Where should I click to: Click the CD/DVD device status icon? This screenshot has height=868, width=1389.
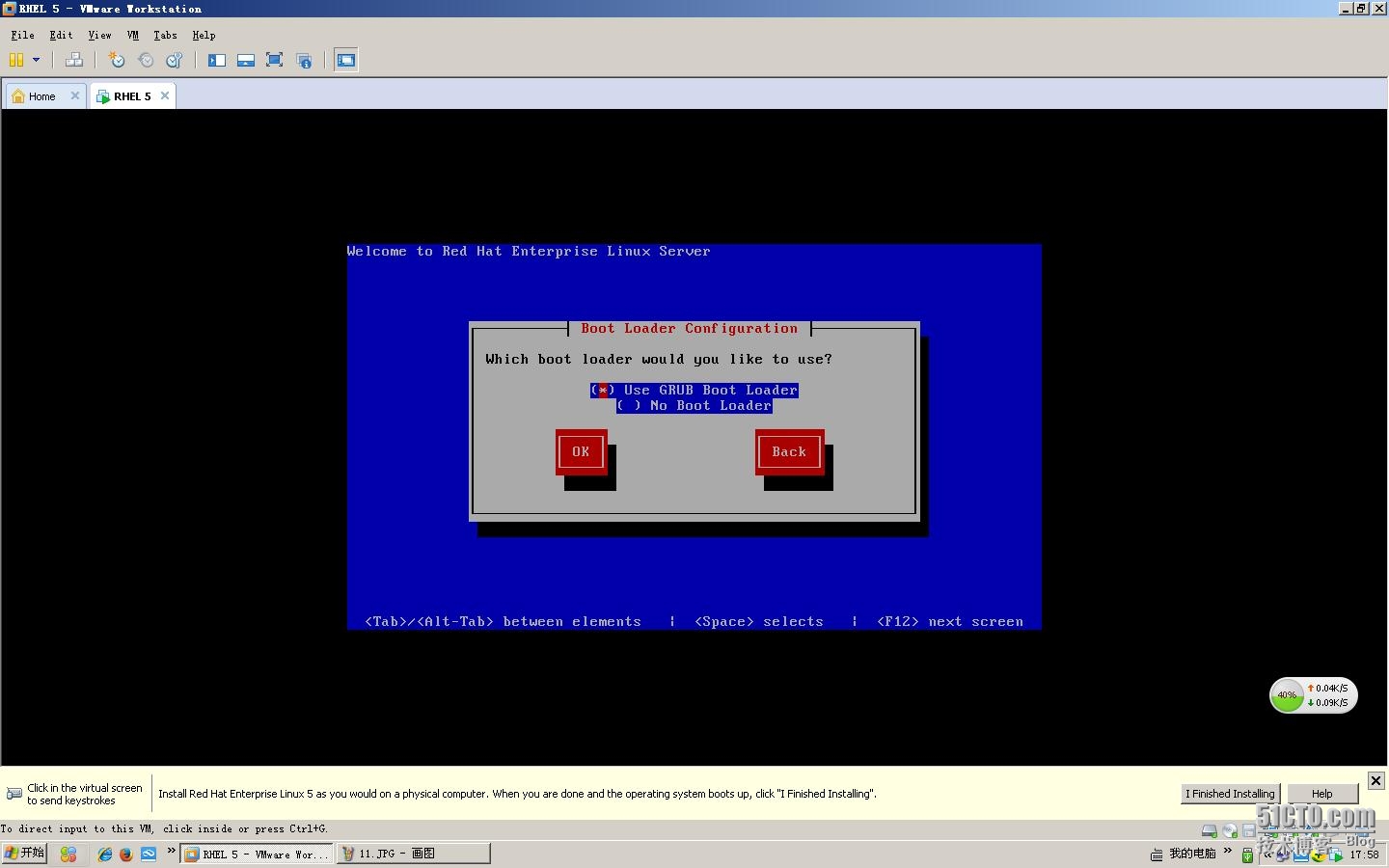[x=1230, y=830]
